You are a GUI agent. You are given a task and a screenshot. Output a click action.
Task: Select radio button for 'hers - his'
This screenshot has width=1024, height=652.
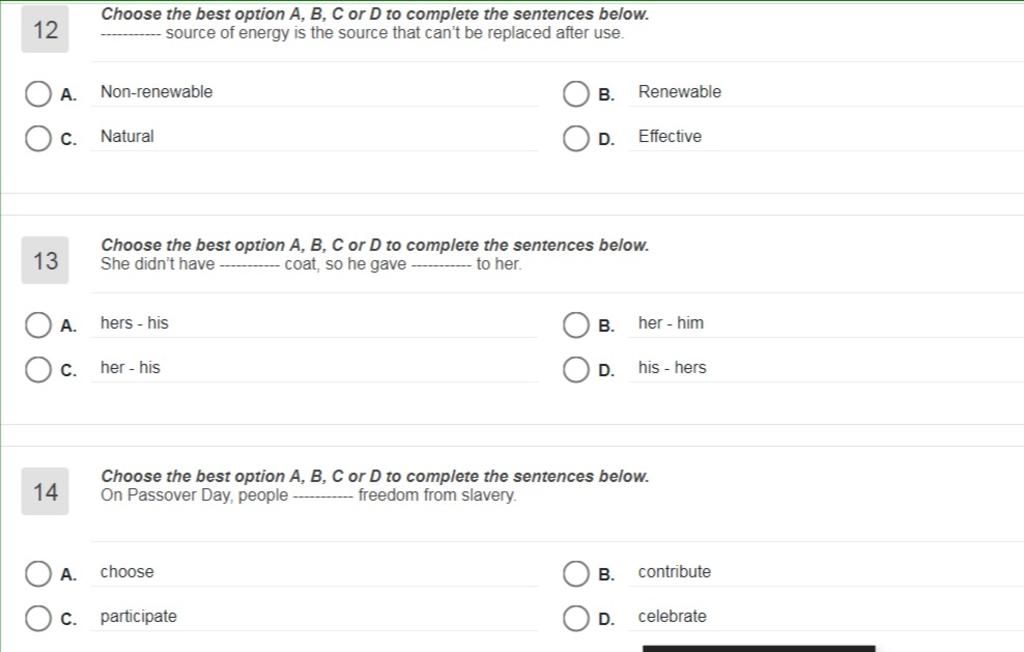(x=38, y=325)
